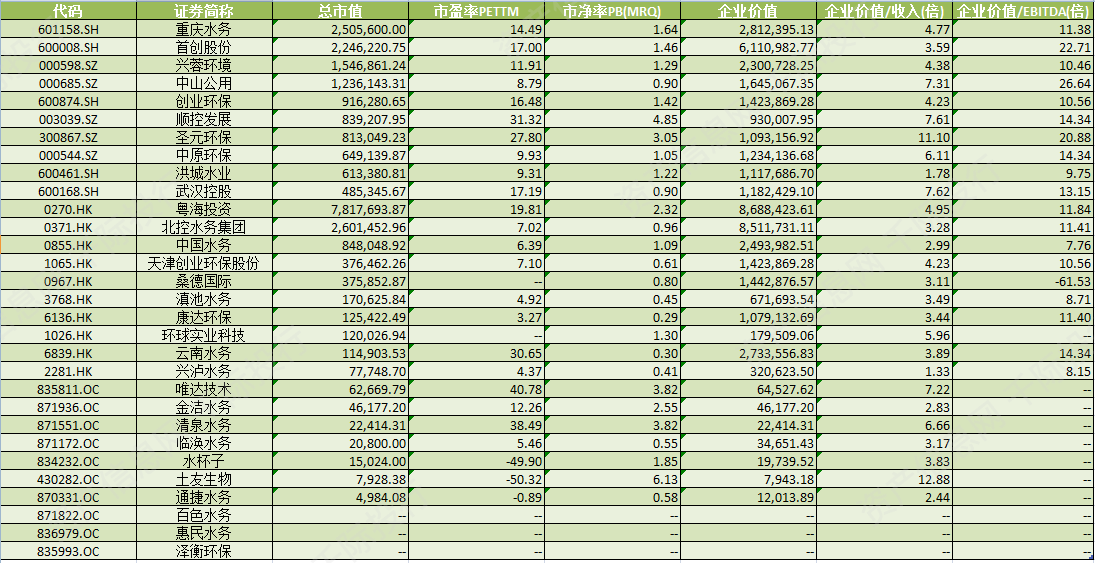
Task: Select the cell 康达环保
Action: (x=203, y=317)
